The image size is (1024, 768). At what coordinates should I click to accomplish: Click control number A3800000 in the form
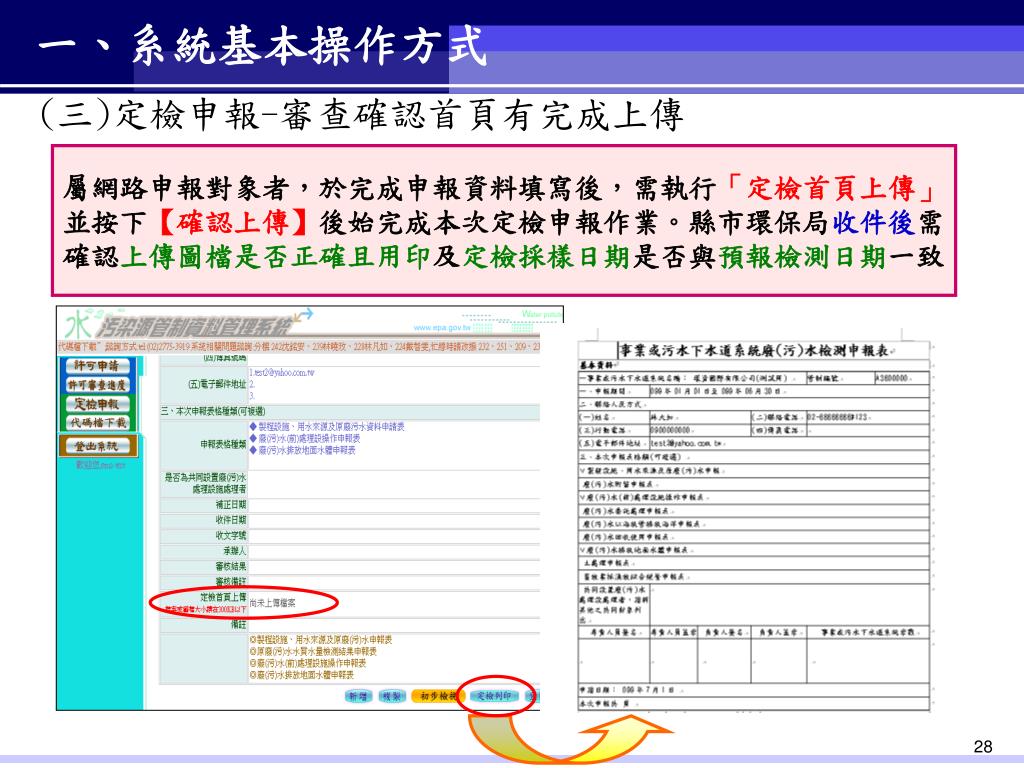click(x=893, y=378)
